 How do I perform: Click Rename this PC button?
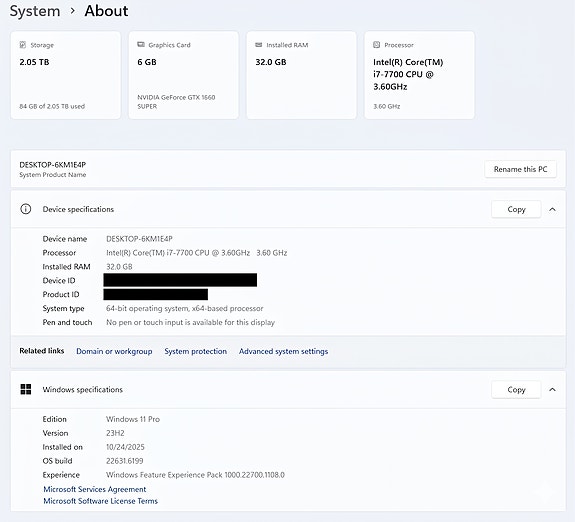click(520, 169)
